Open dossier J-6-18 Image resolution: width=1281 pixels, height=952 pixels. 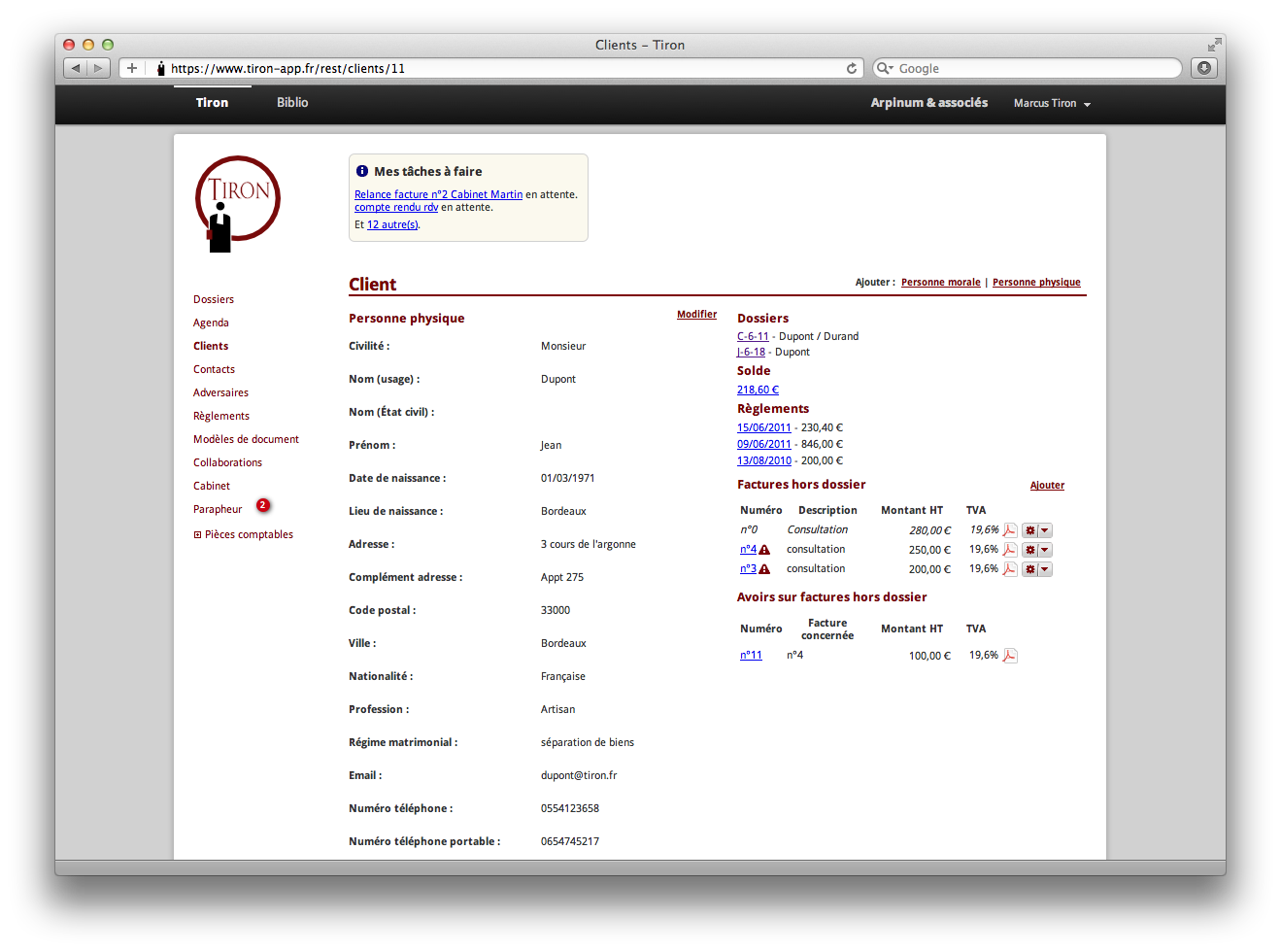click(751, 352)
